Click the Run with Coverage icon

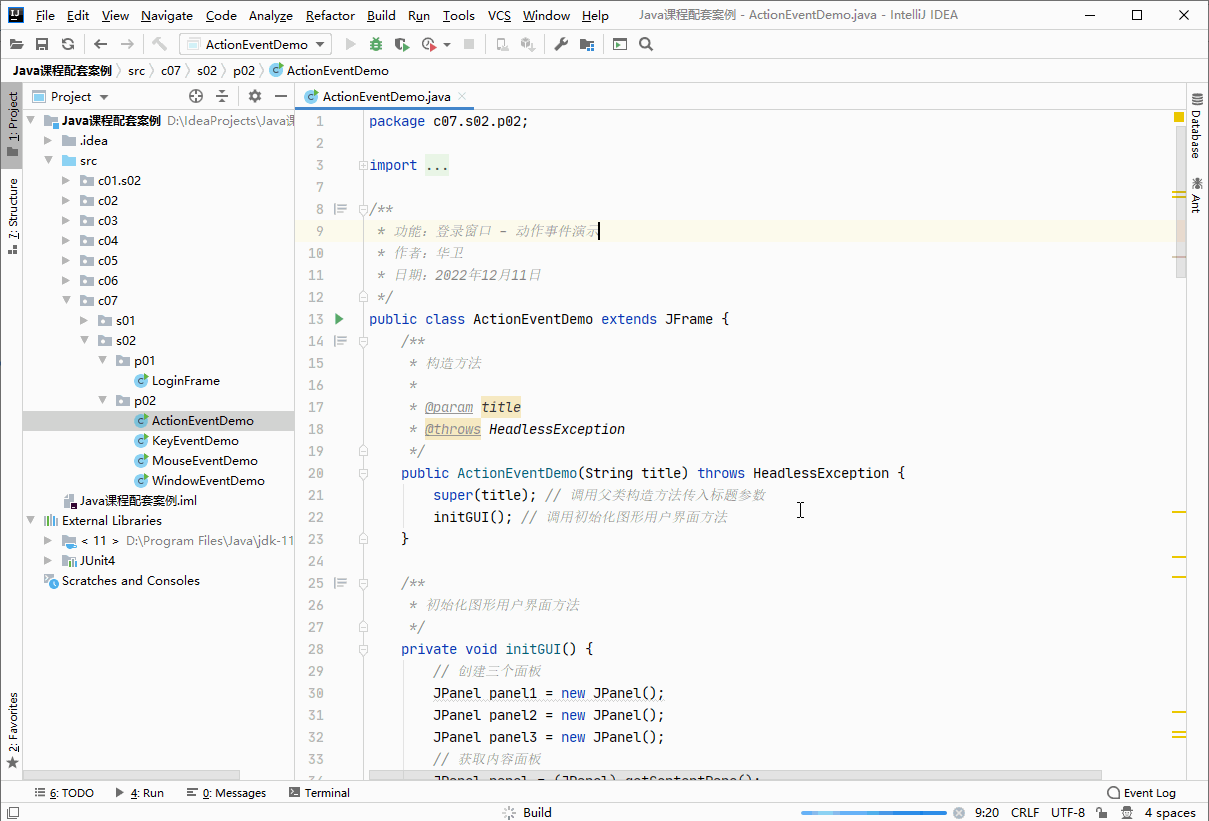tap(402, 44)
